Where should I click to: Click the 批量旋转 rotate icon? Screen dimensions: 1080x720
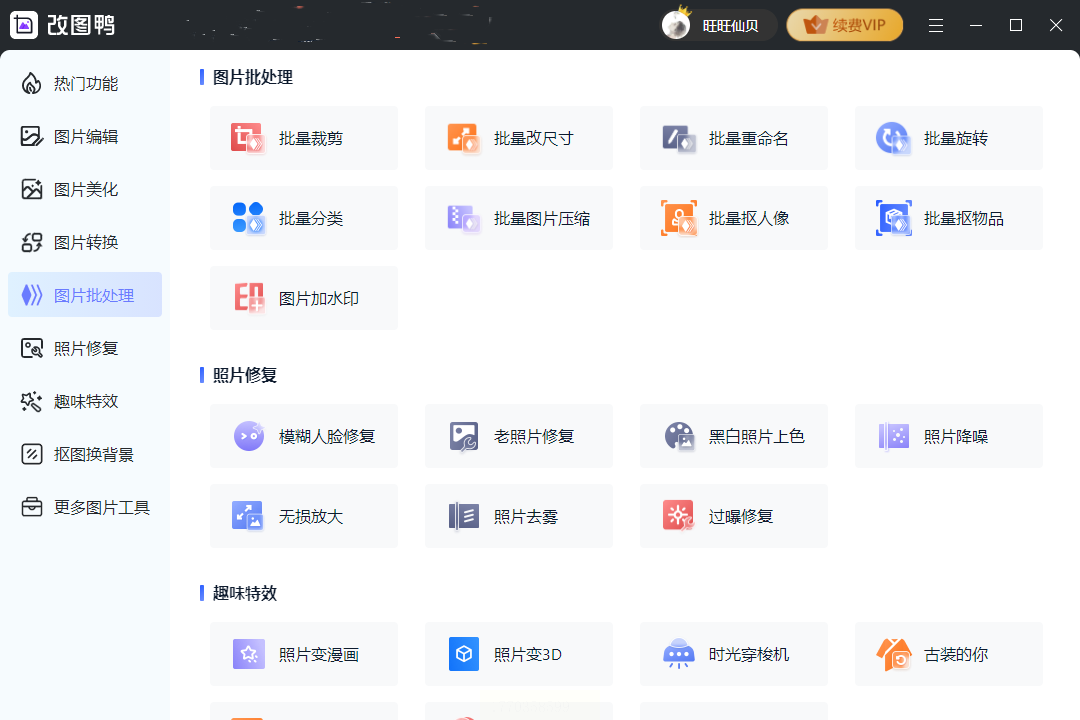[893, 138]
